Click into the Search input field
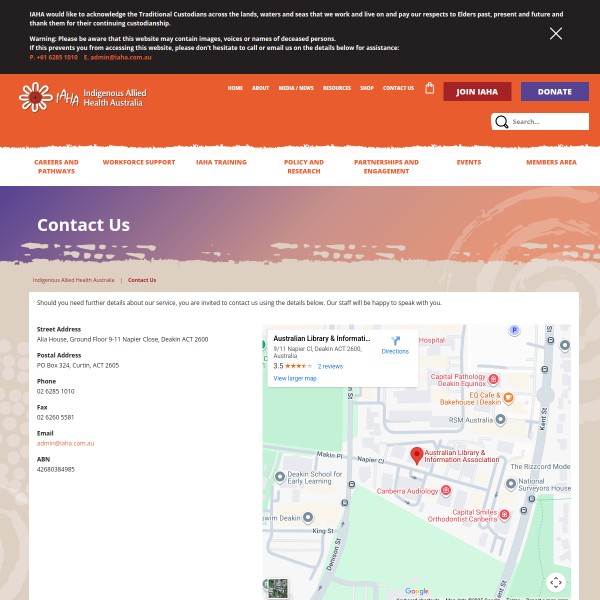The image size is (600, 600). coord(547,122)
